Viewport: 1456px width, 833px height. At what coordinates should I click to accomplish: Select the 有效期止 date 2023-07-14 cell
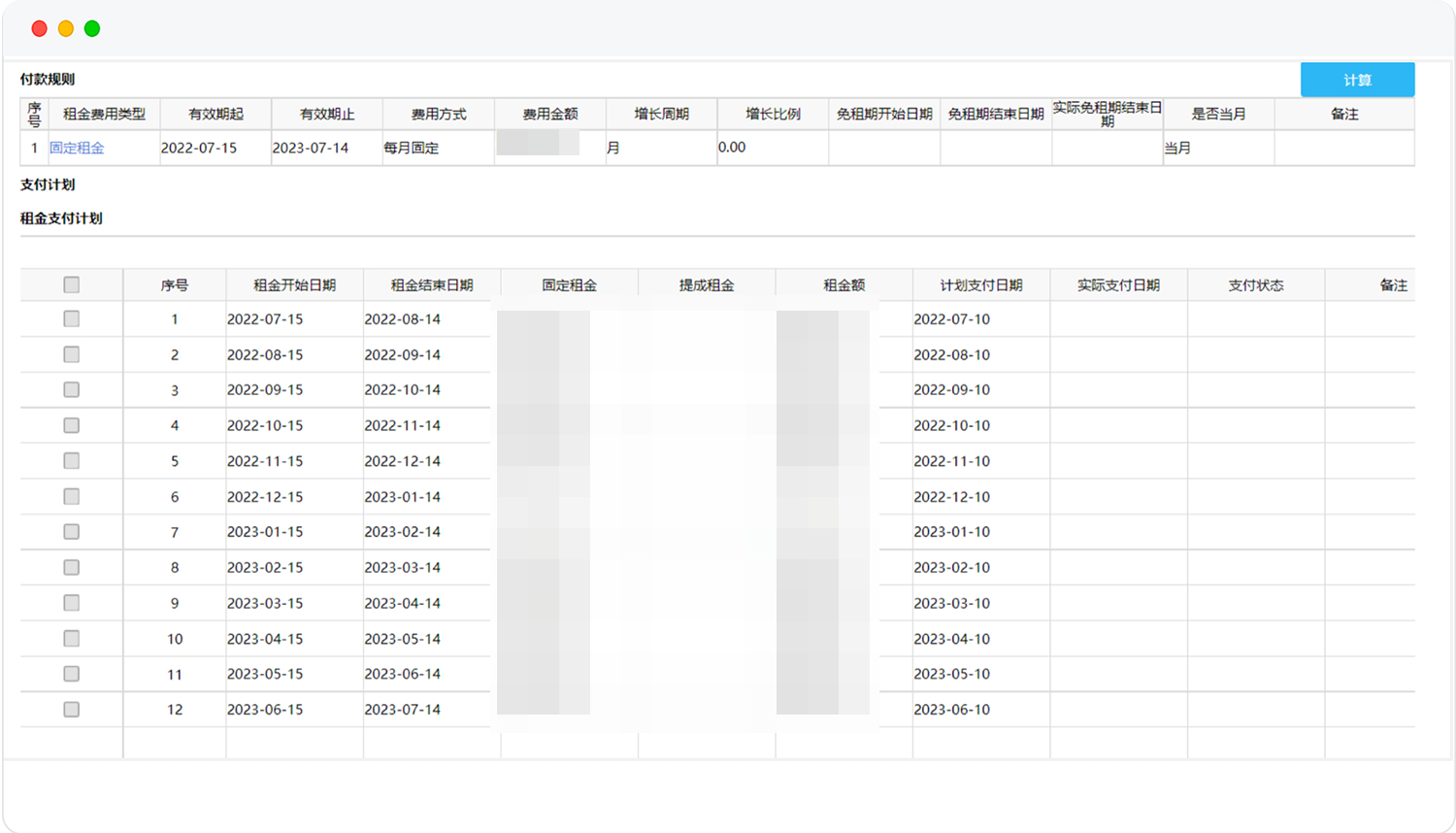[327, 148]
